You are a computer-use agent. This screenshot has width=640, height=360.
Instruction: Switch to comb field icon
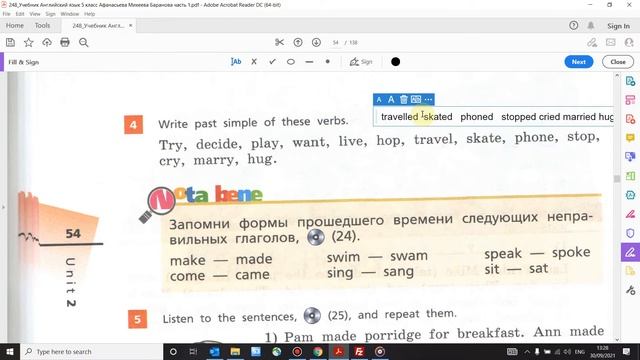[x=416, y=100]
